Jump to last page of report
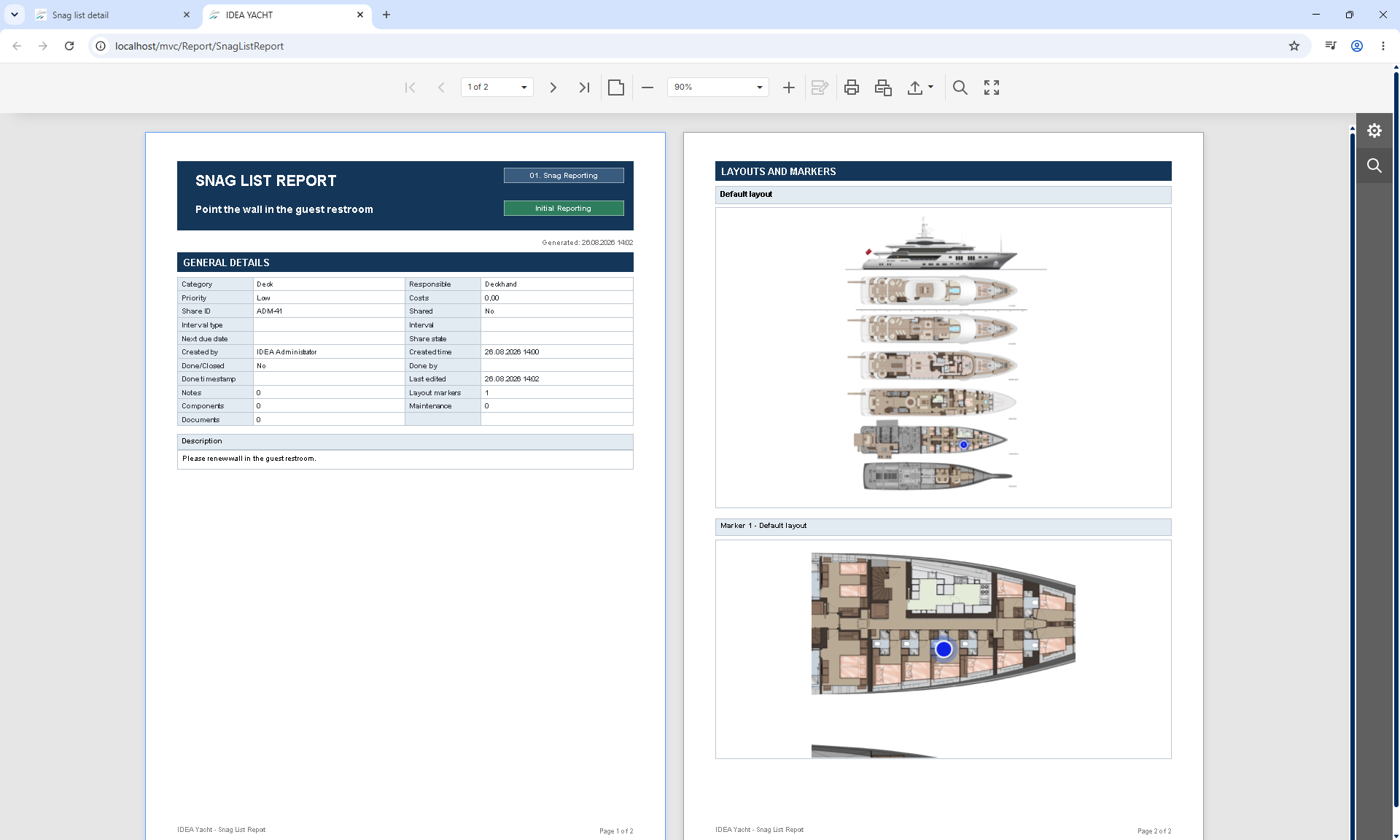 click(584, 87)
